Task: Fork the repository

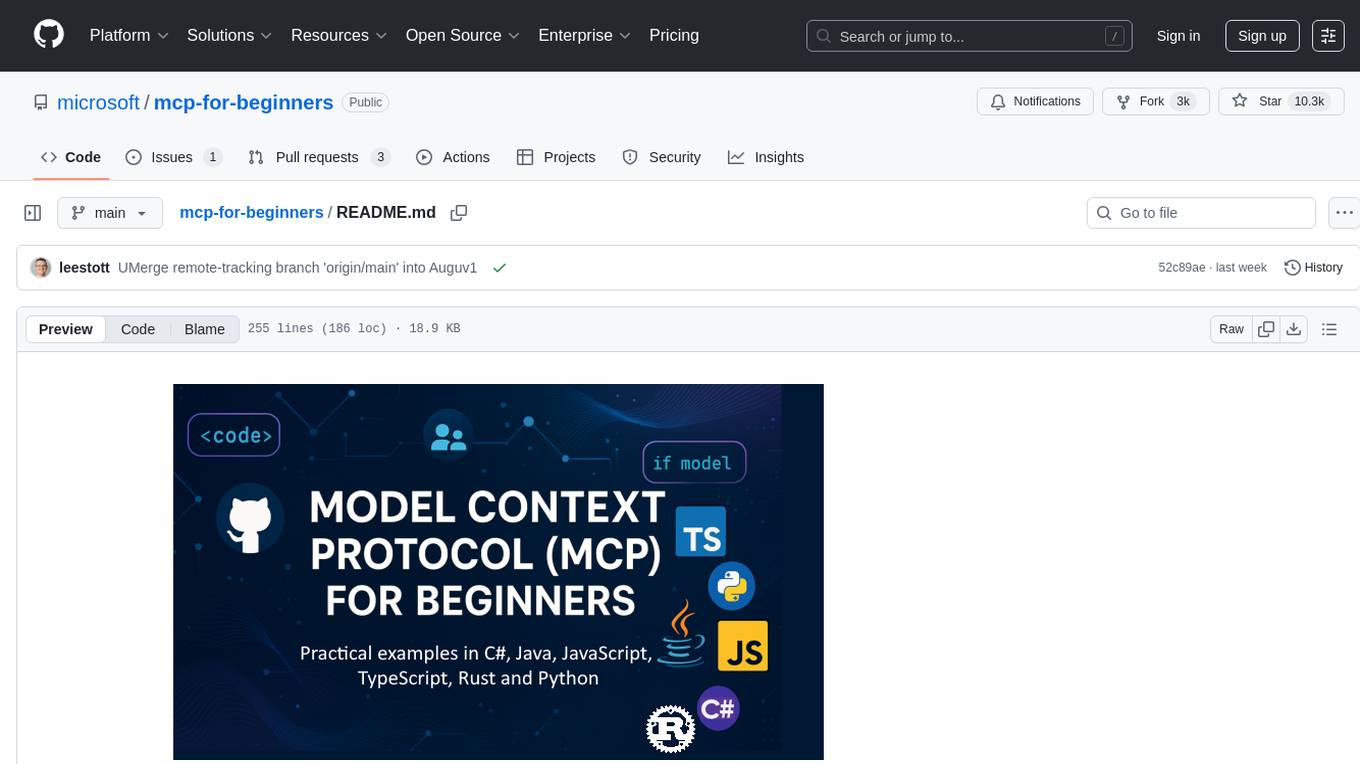Action: tap(1155, 102)
